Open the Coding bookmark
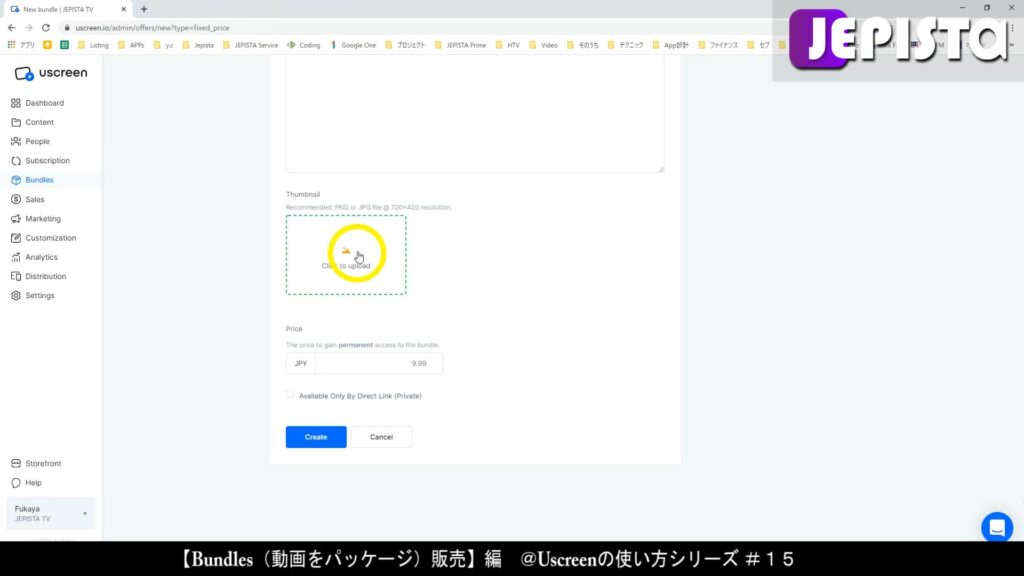This screenshot has height=576, width=1024. tap(304, 45)
